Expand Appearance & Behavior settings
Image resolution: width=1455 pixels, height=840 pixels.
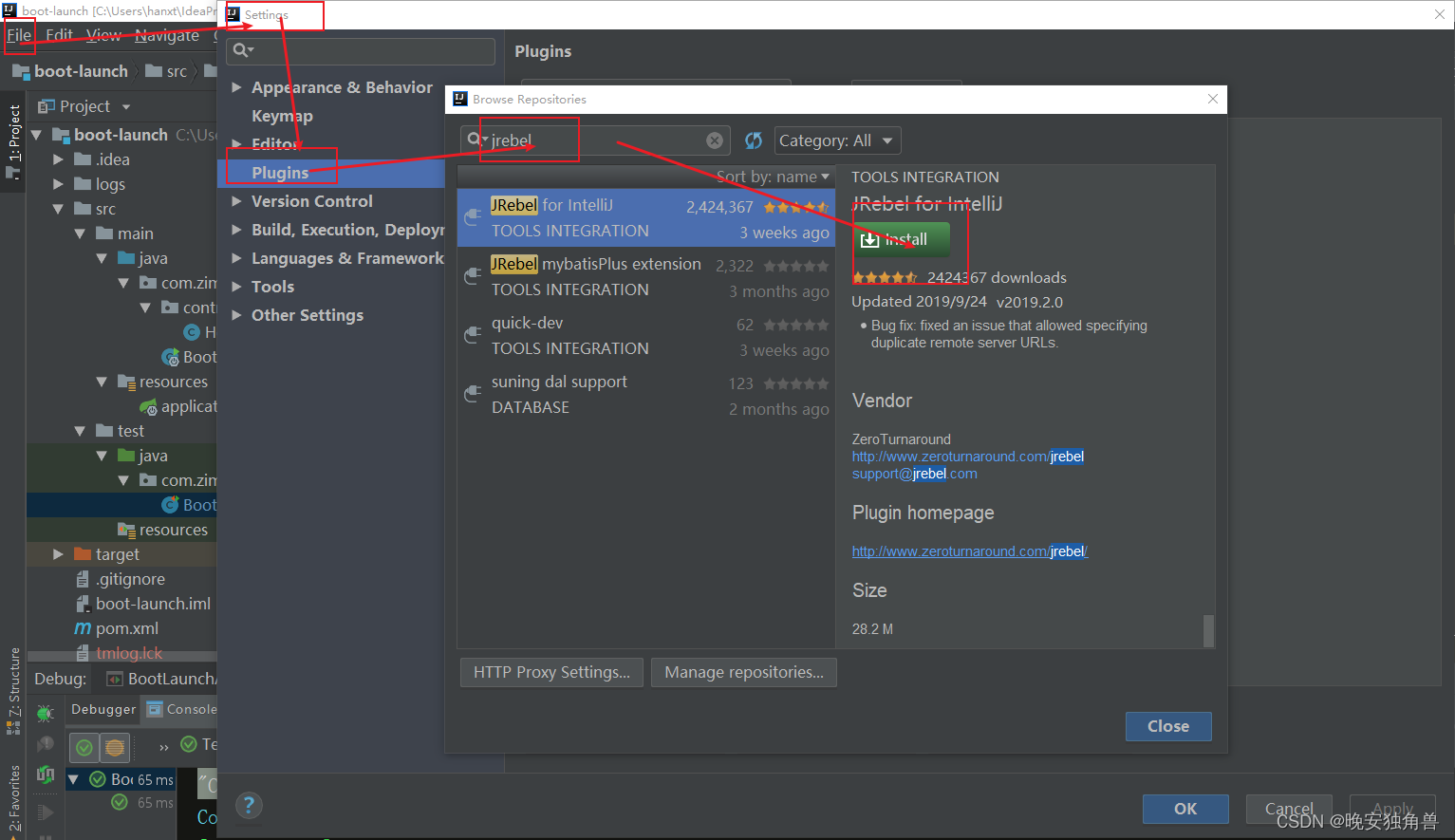tap(236, 87)
